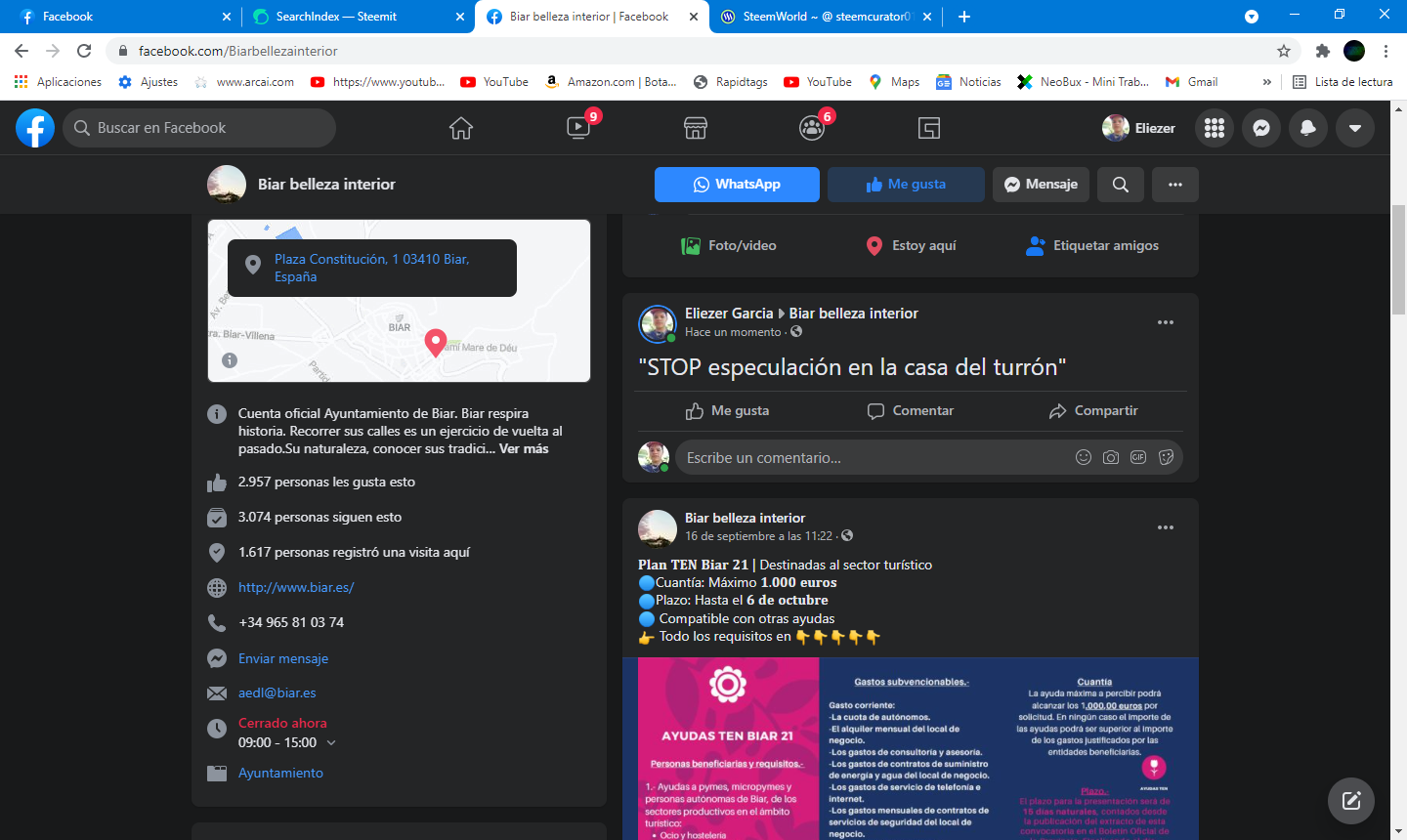1407x840 pixels.
Task: Switch to the first Facebook tab
Action: 123,17
